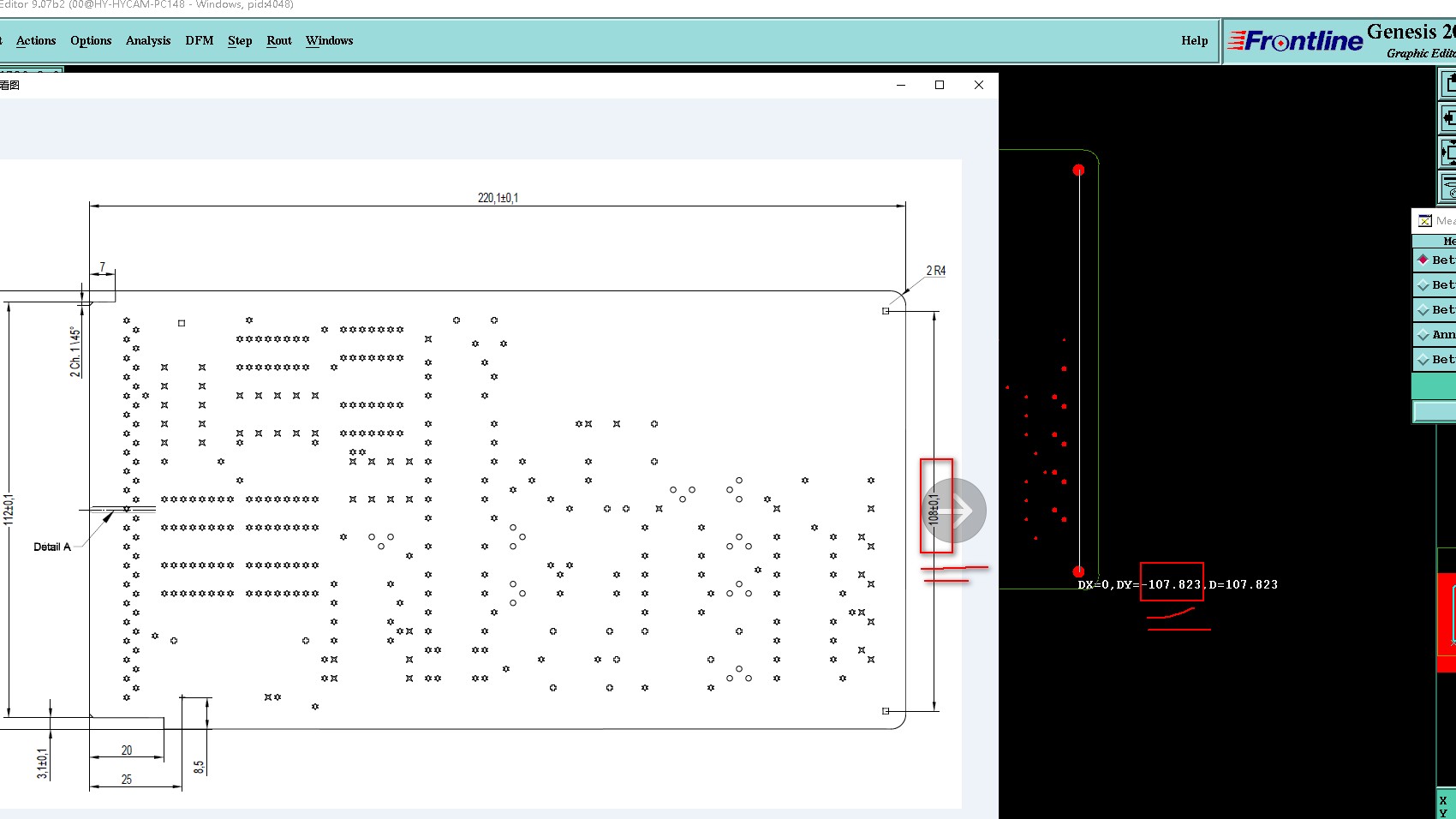Image resolution: width=1456 pixels, height=819 pixels.
Task: Click the D=107.823 distance readout
Action: [x=1244, y=584]
